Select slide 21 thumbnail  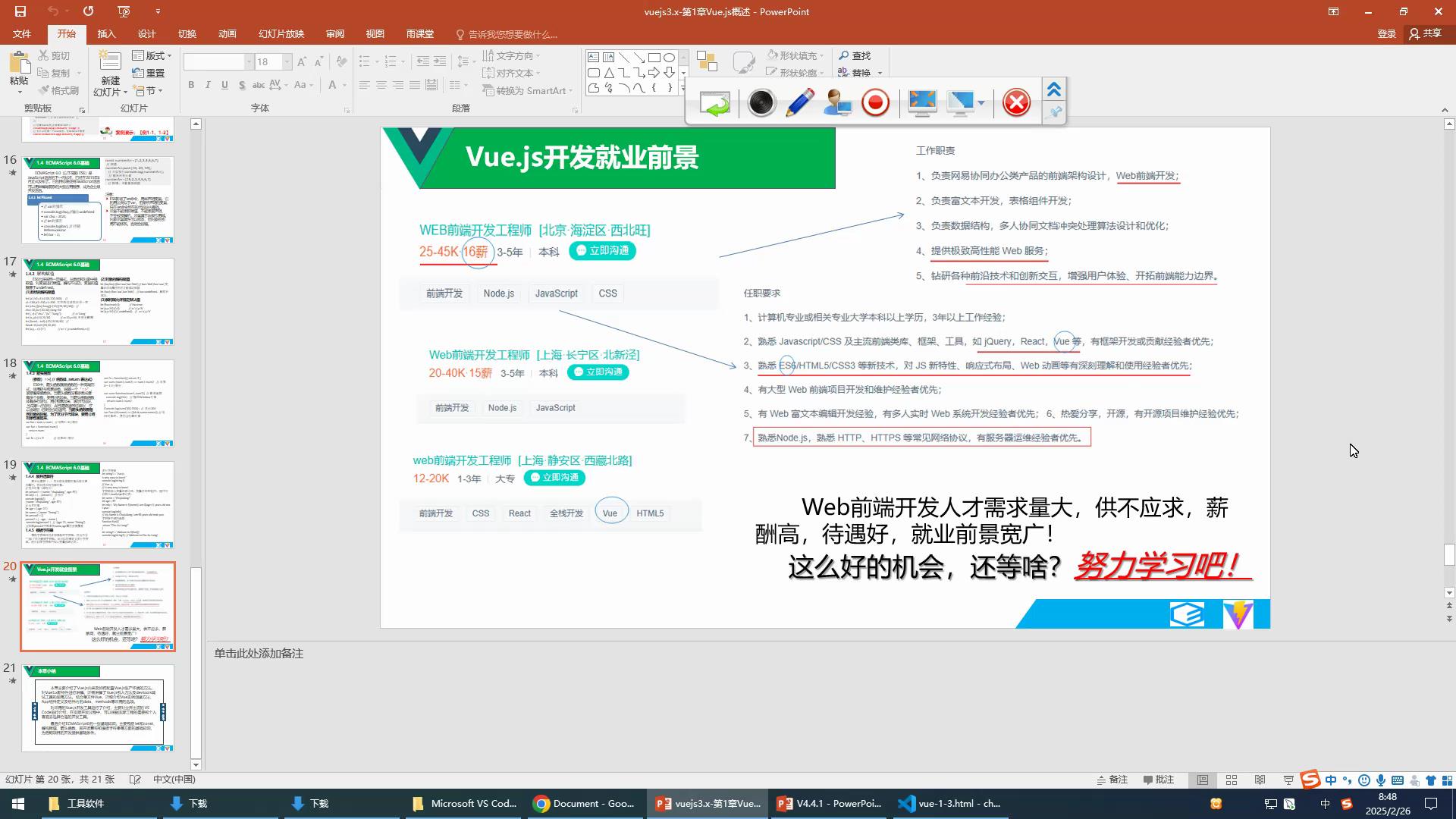[98, 708]
